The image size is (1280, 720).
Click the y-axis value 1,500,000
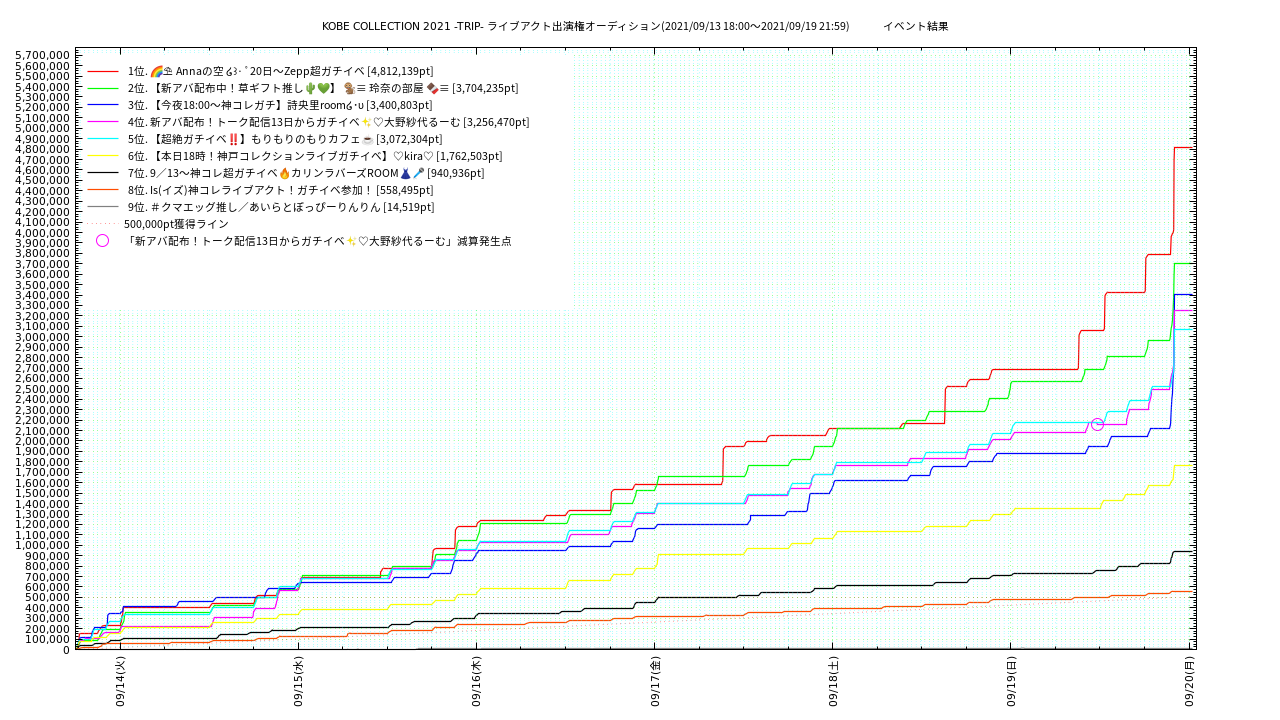[x=42, y=493]
